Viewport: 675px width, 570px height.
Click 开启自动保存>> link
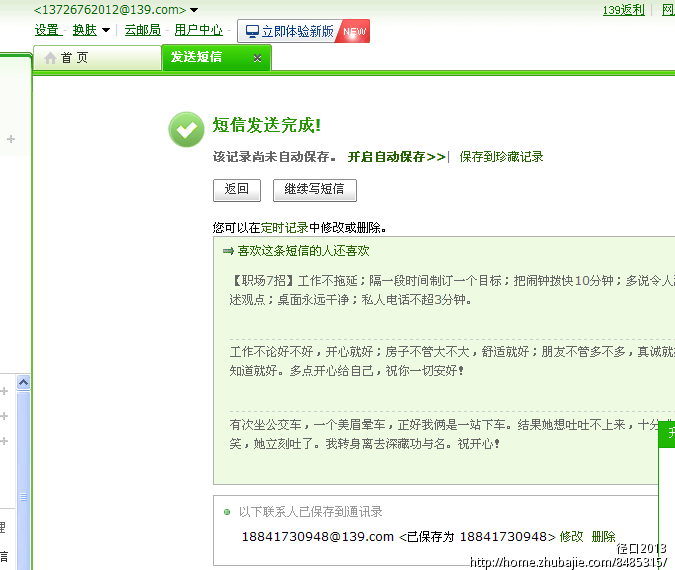[396, 157]
